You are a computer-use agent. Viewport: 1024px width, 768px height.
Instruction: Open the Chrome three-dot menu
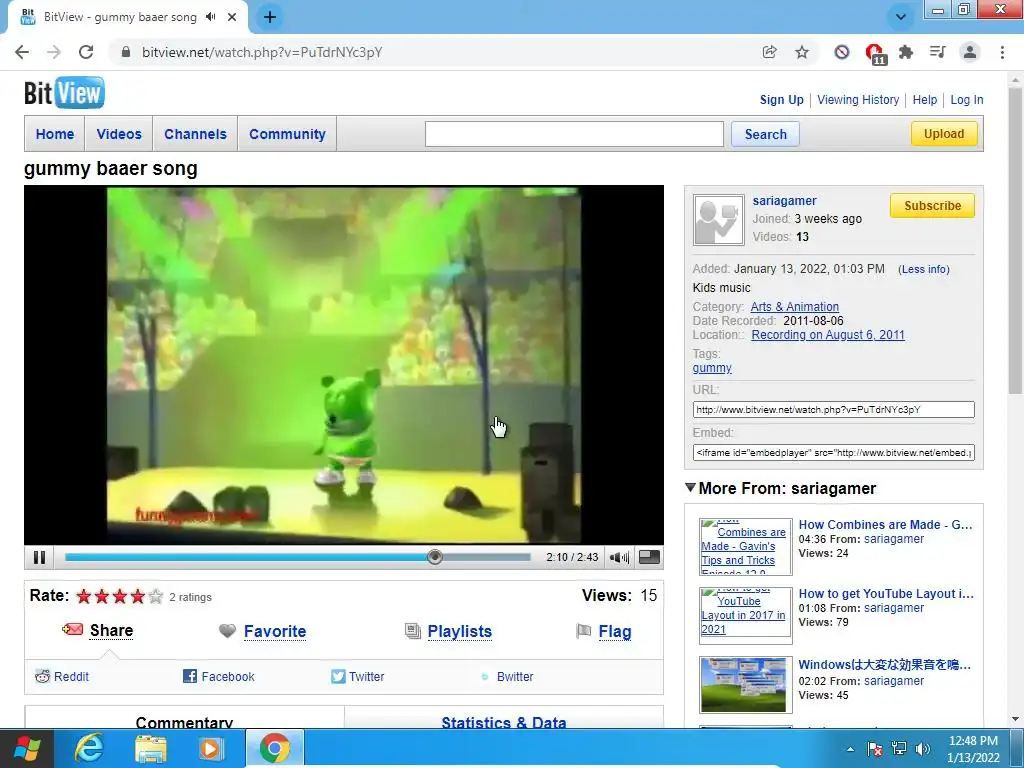1002,52
